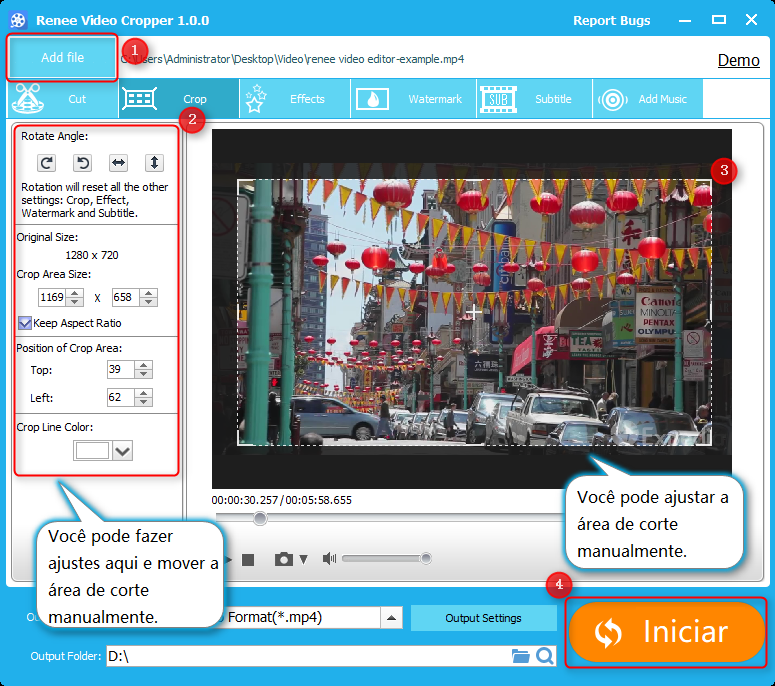Open the Subtitle tab
775x686 pixels.
pos(534,98)
